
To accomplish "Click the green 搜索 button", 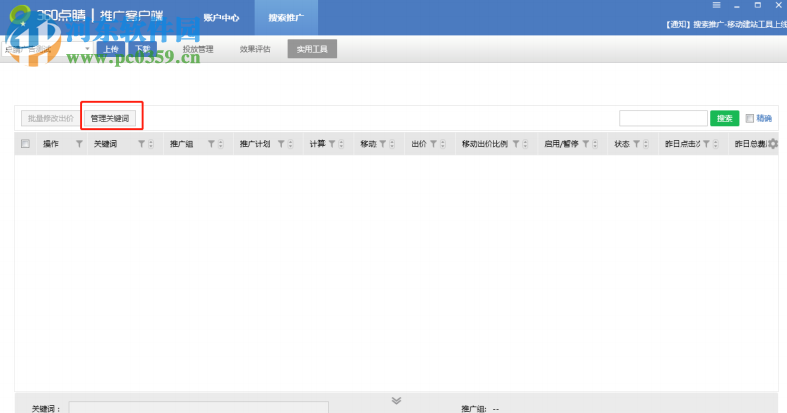I will click(x=724, y=118).
